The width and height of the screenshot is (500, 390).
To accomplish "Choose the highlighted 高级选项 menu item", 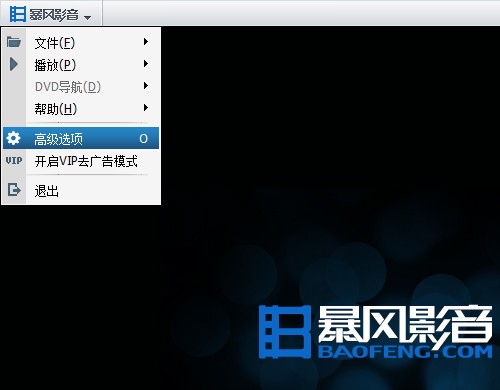I will pos(81,138).
